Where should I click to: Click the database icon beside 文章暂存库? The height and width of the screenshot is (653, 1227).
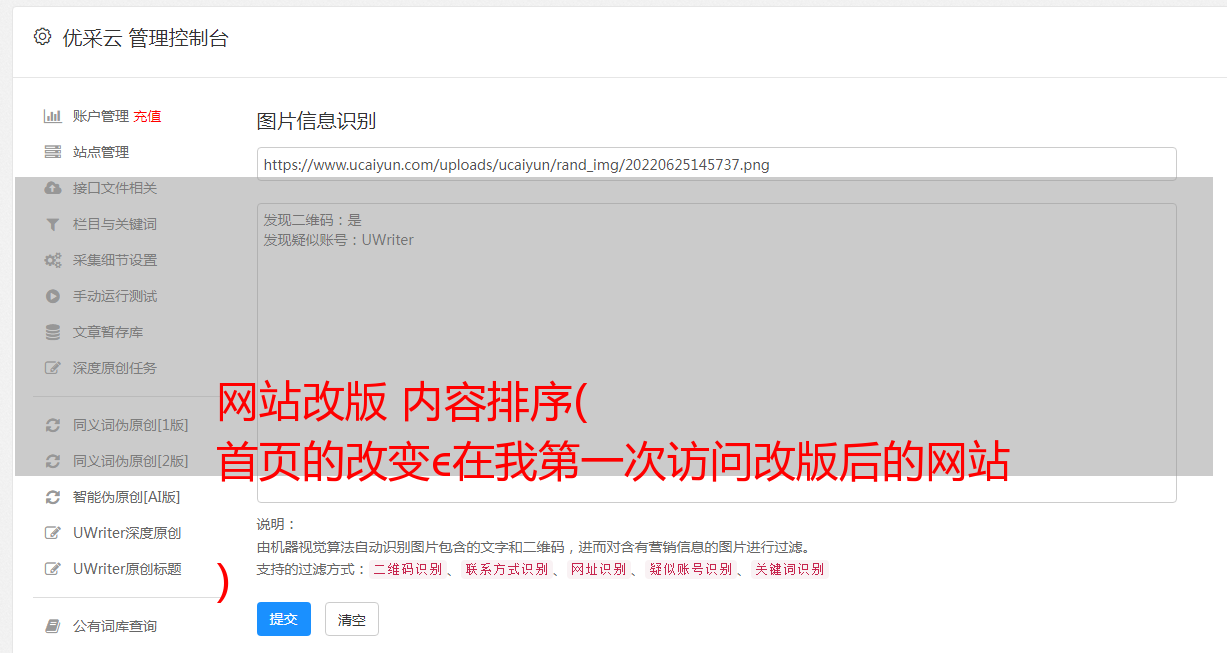(53, 332)
